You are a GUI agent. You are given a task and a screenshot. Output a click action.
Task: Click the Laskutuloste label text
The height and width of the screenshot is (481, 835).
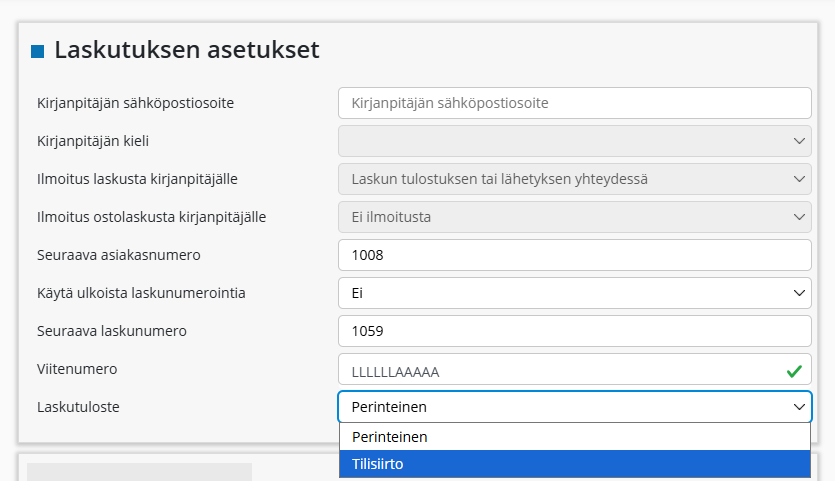[85, 407]
